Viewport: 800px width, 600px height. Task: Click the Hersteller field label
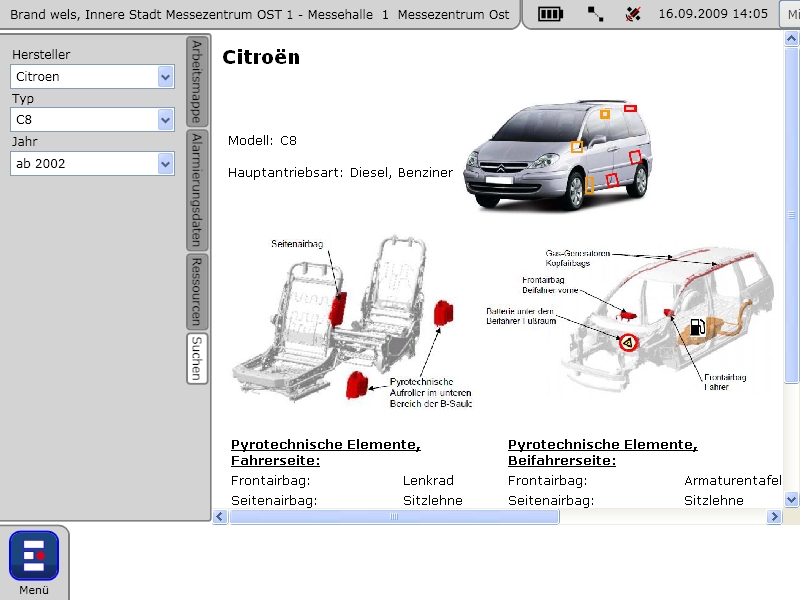coord(41,55)
